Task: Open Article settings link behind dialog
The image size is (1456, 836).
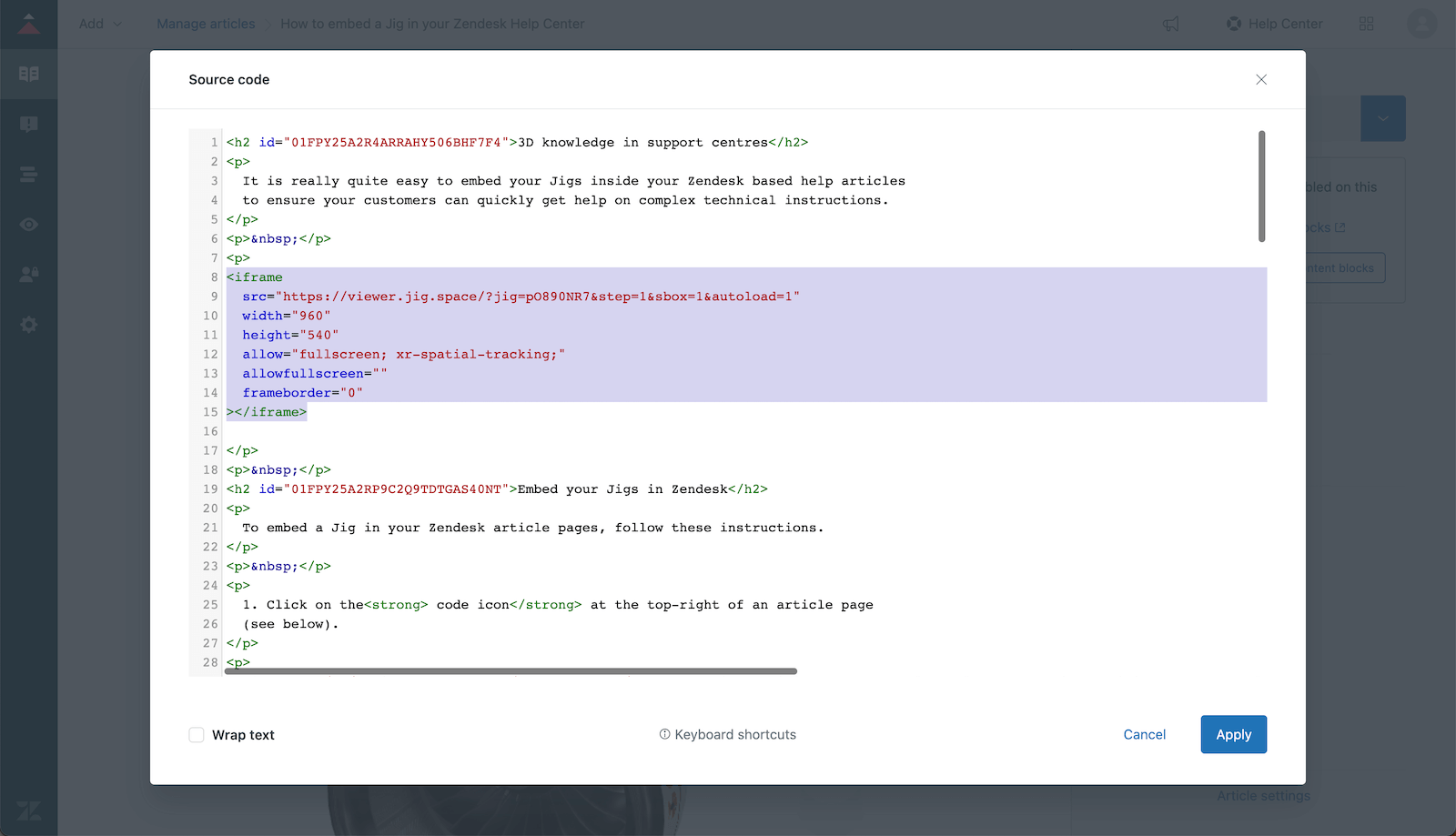Action: click(x=1264, y=796)
